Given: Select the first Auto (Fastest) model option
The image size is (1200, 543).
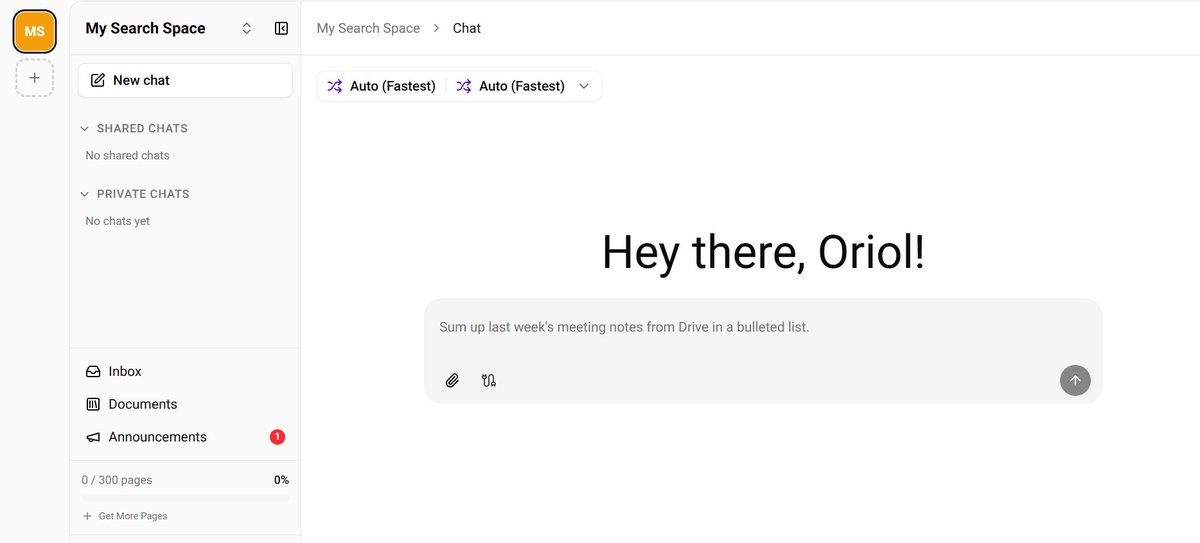Looking at the screenshot, I should pos(382,86).
